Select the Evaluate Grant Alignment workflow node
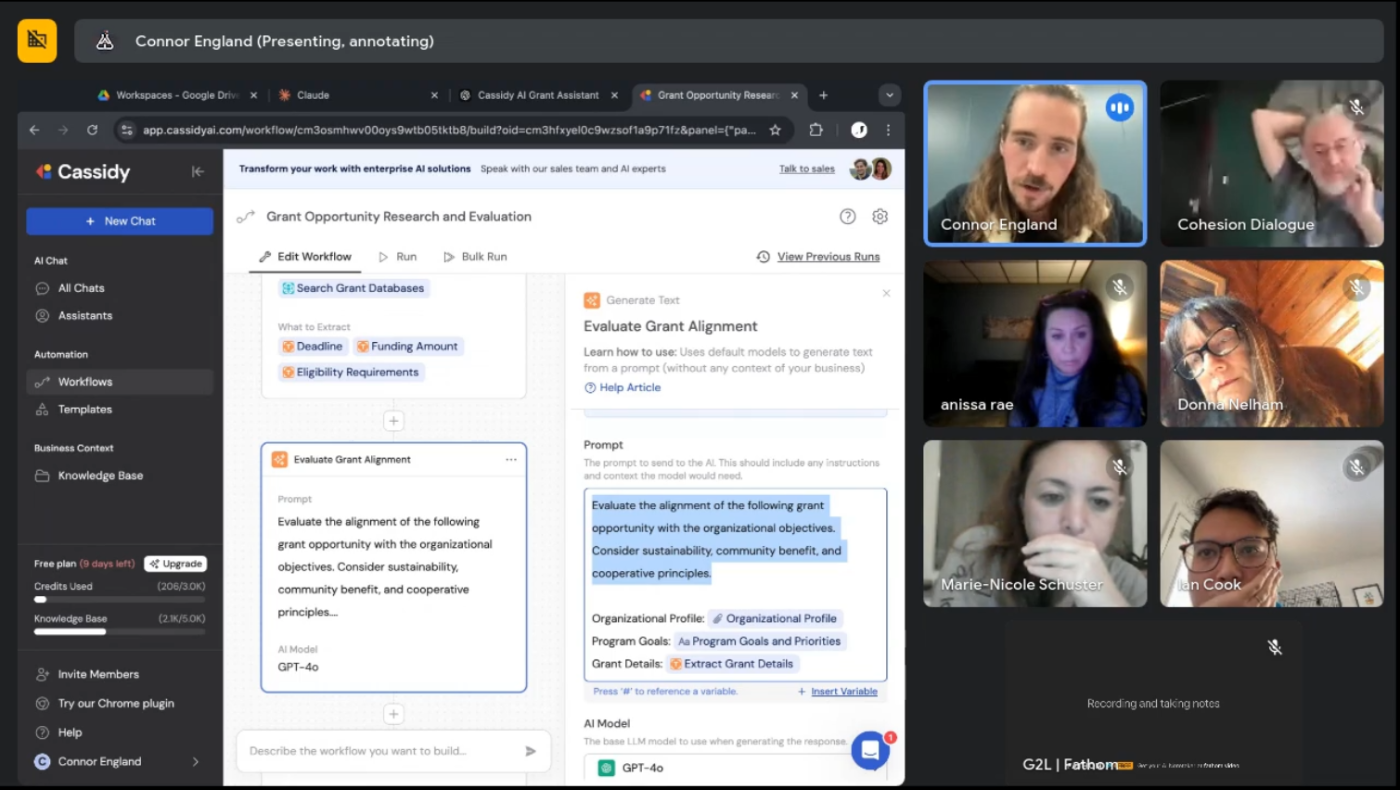1400x790 pixels. pyautogui.click(x=394, y=568)
